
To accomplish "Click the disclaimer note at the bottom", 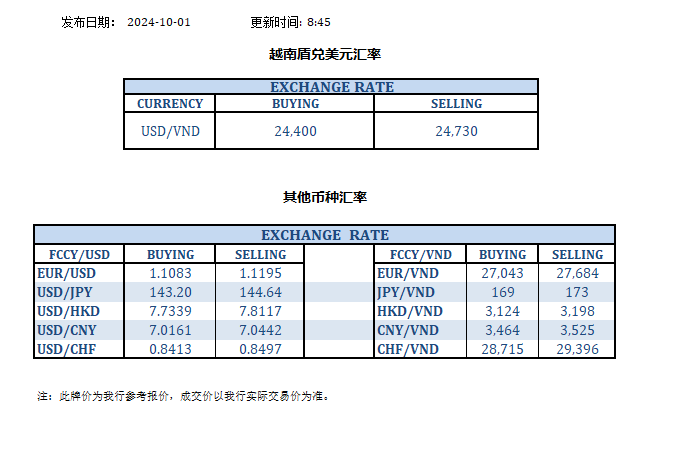I will coord(184,396).
